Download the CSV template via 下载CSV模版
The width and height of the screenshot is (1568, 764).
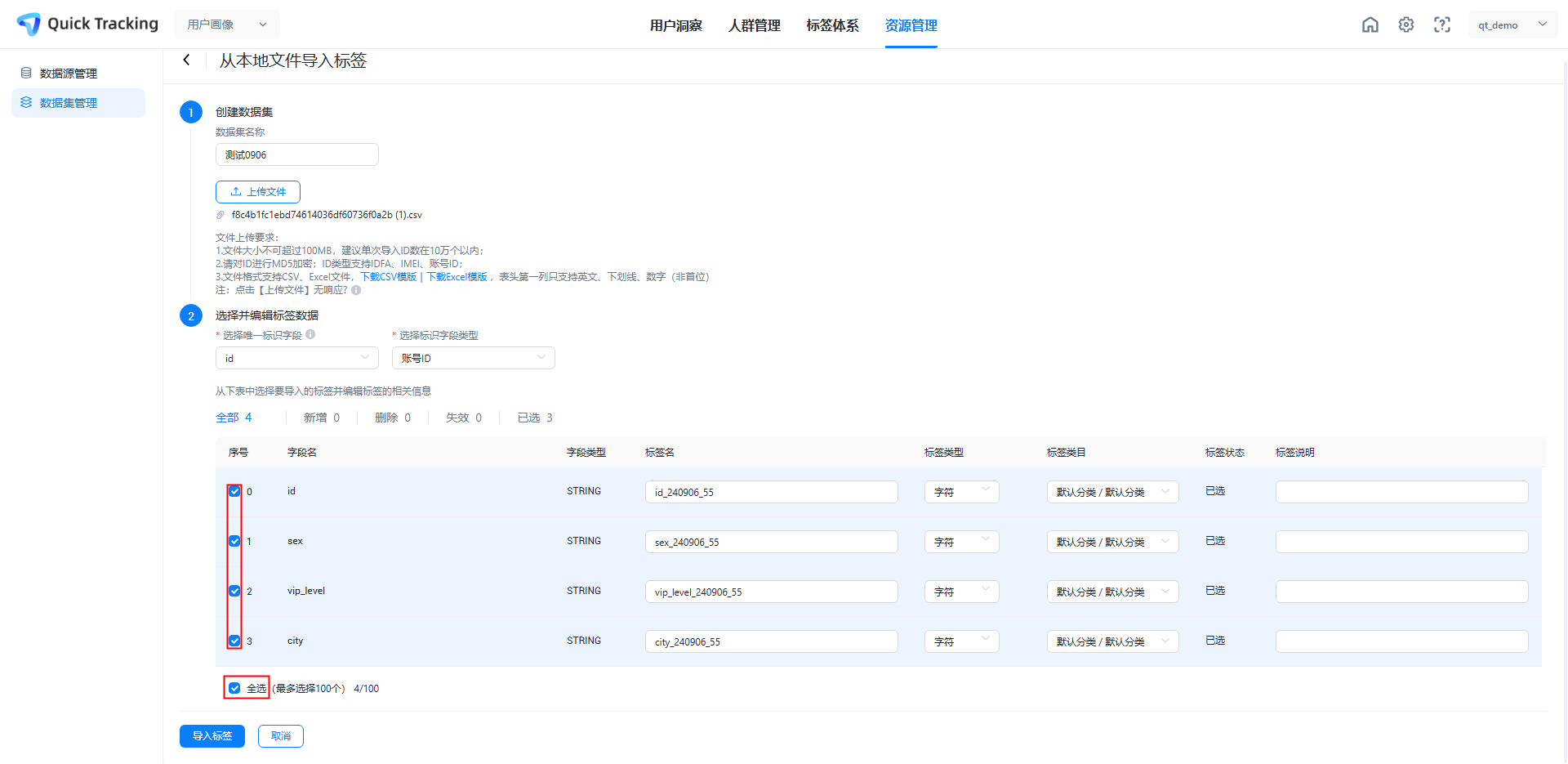click(x=389, y=277)
